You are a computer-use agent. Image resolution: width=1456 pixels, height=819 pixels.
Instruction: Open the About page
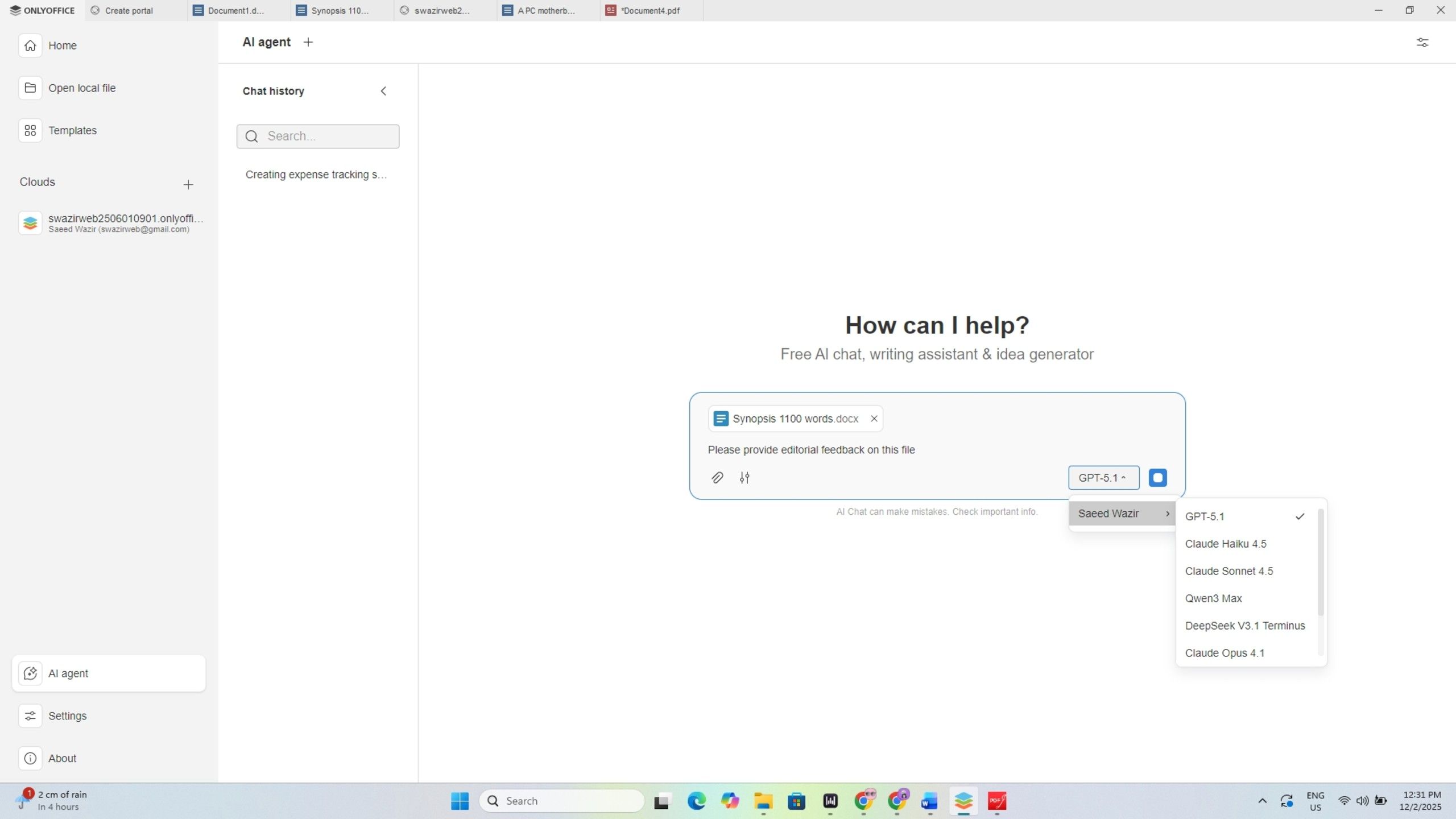[109, 758]
